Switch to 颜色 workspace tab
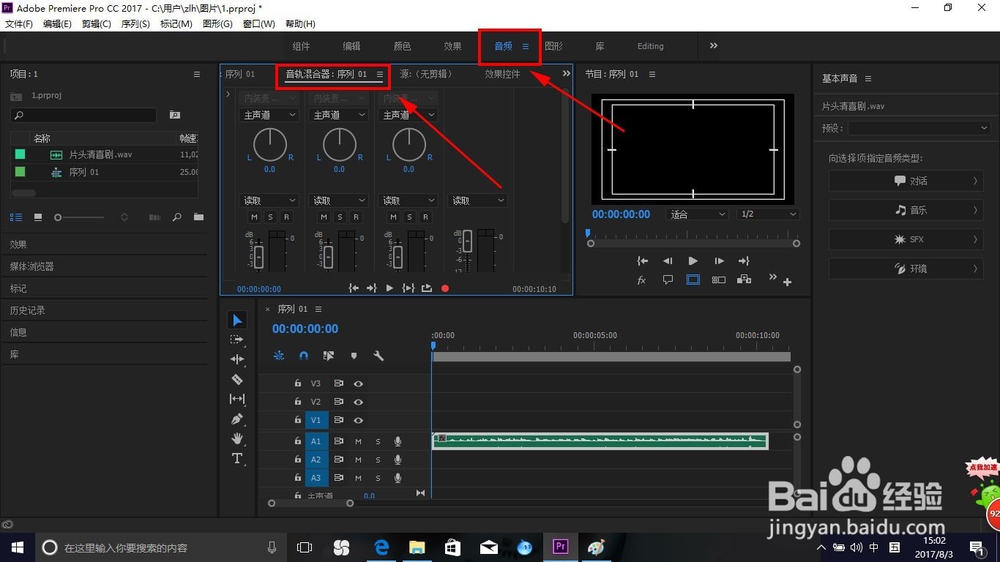 (402, 46)
